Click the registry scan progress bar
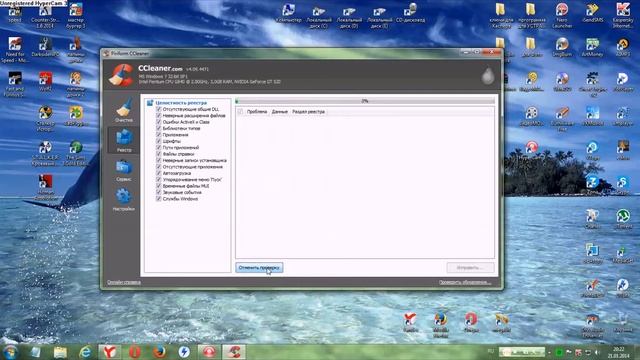 pyautogui.click(x=365, y=100)
